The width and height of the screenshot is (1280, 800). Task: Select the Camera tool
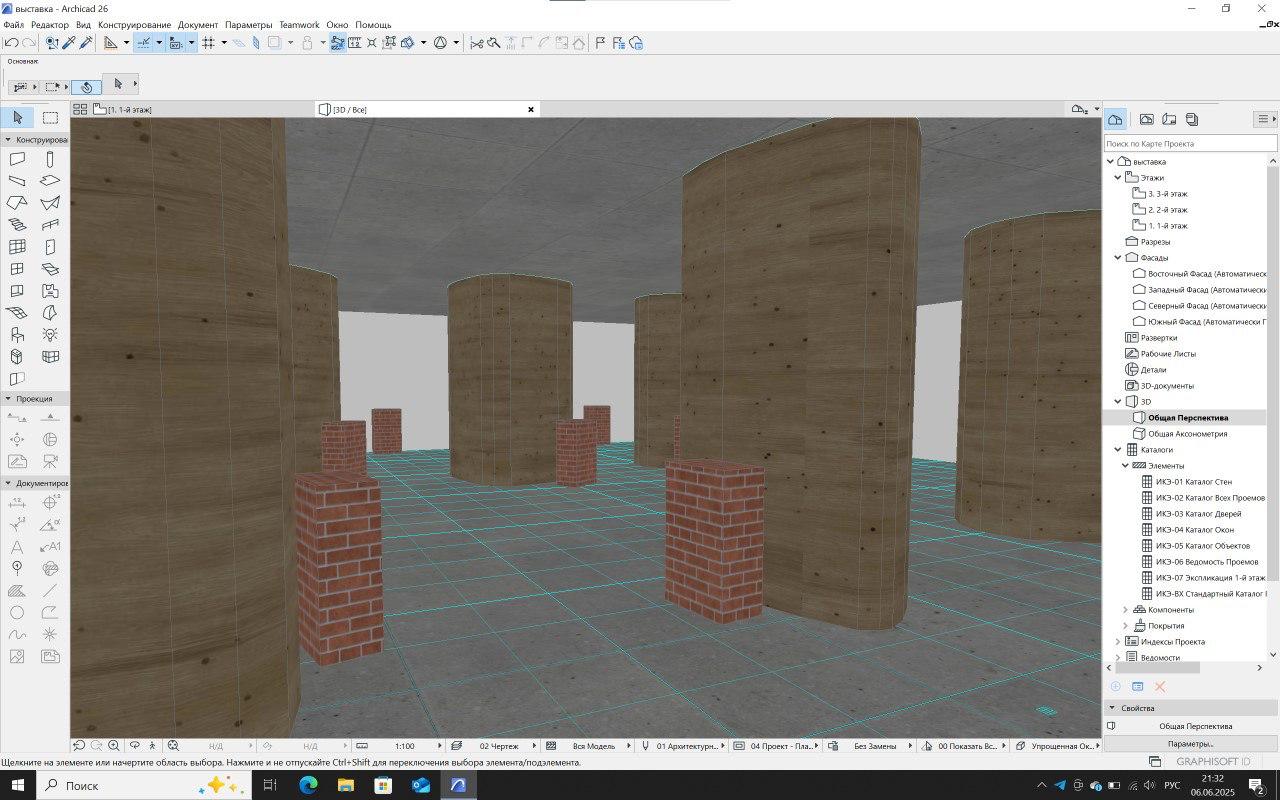click(x=50, y=461)
